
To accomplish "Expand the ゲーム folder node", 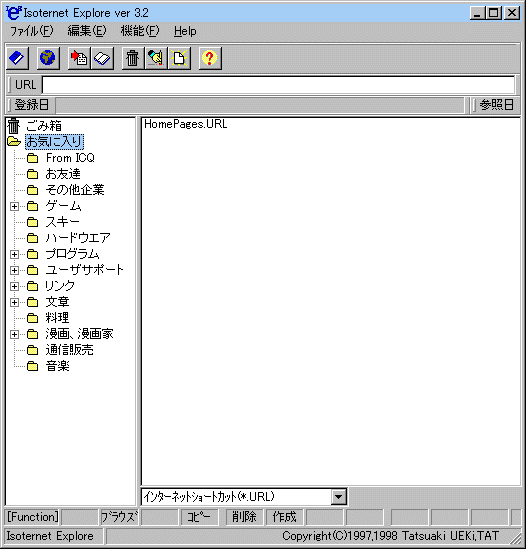I will 14,206.
